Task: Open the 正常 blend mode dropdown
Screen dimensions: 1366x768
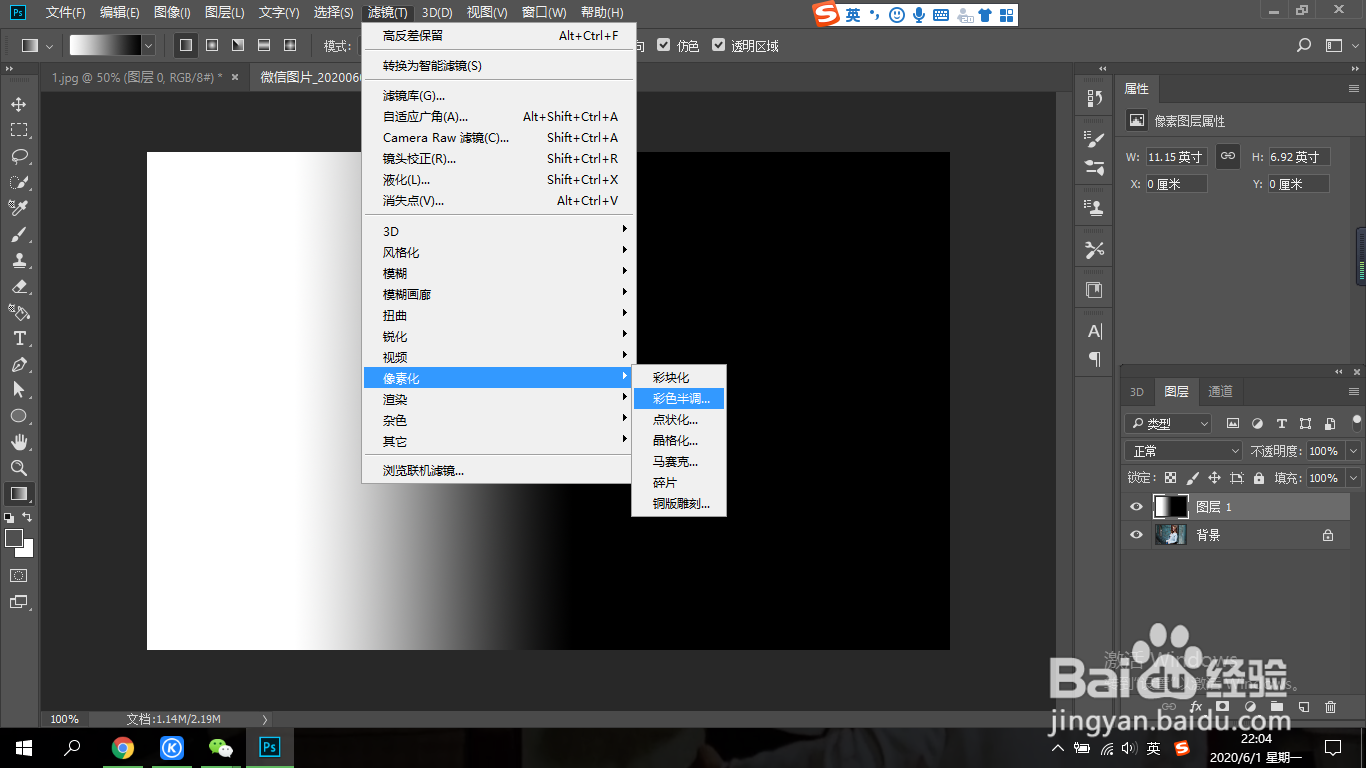Action: tap(1183, 451)
